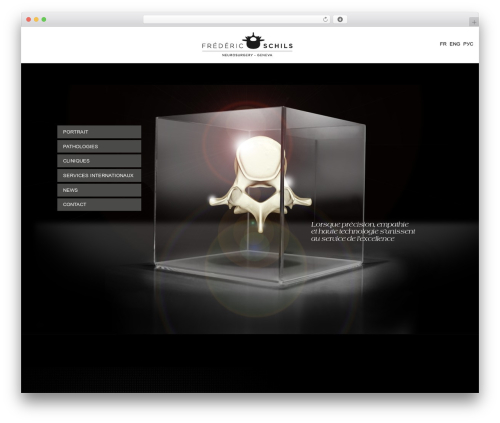Screen dimensions: 500x423
Task: Minimize the window with yellow button
Action: pos(36,20)
